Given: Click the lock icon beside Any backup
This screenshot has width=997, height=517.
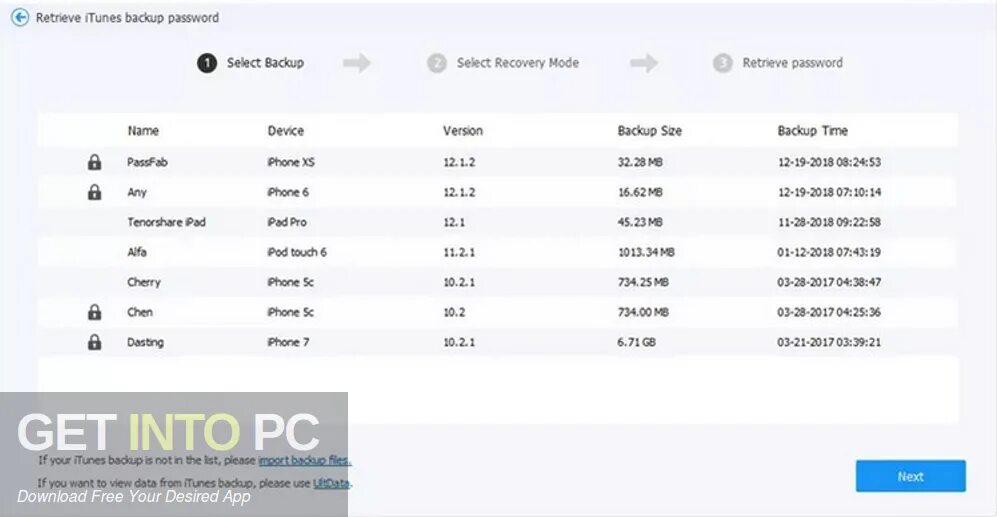Looking at the screenshot, I should pos(94,192).
